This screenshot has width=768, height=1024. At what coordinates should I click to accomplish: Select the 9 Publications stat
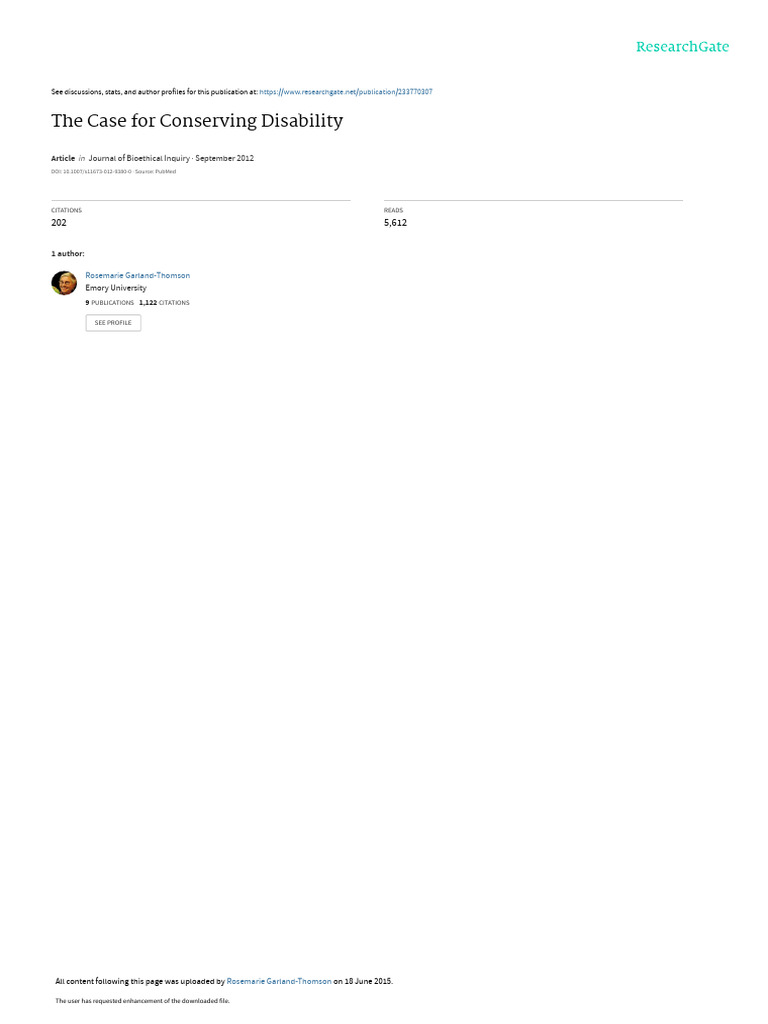pos(110,303)
